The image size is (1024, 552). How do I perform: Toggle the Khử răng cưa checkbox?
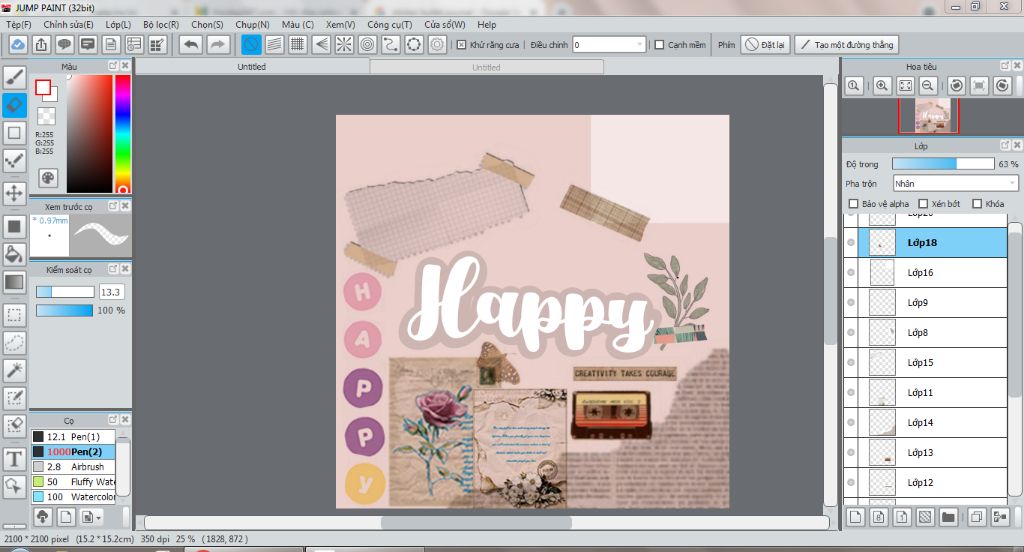click(x=461, y=44)
